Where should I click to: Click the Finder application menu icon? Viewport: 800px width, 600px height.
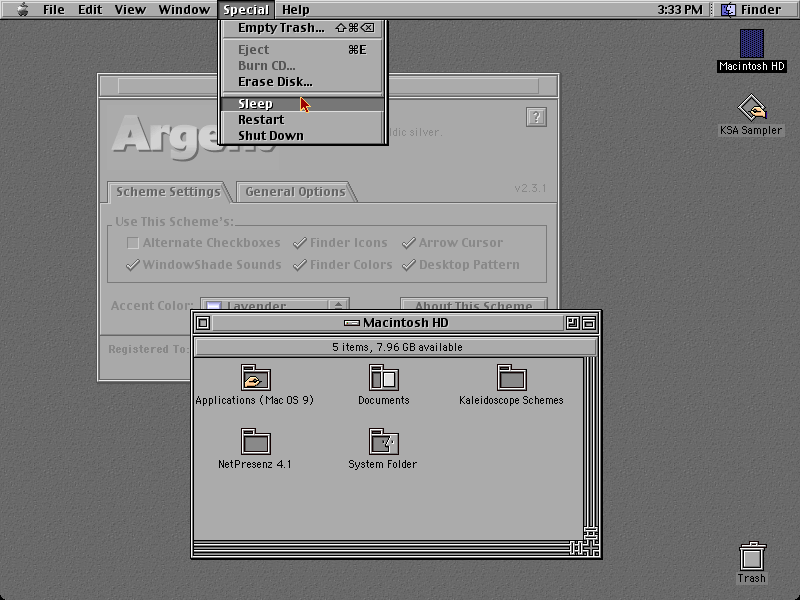pyautogui.click(x=728, y=9)
